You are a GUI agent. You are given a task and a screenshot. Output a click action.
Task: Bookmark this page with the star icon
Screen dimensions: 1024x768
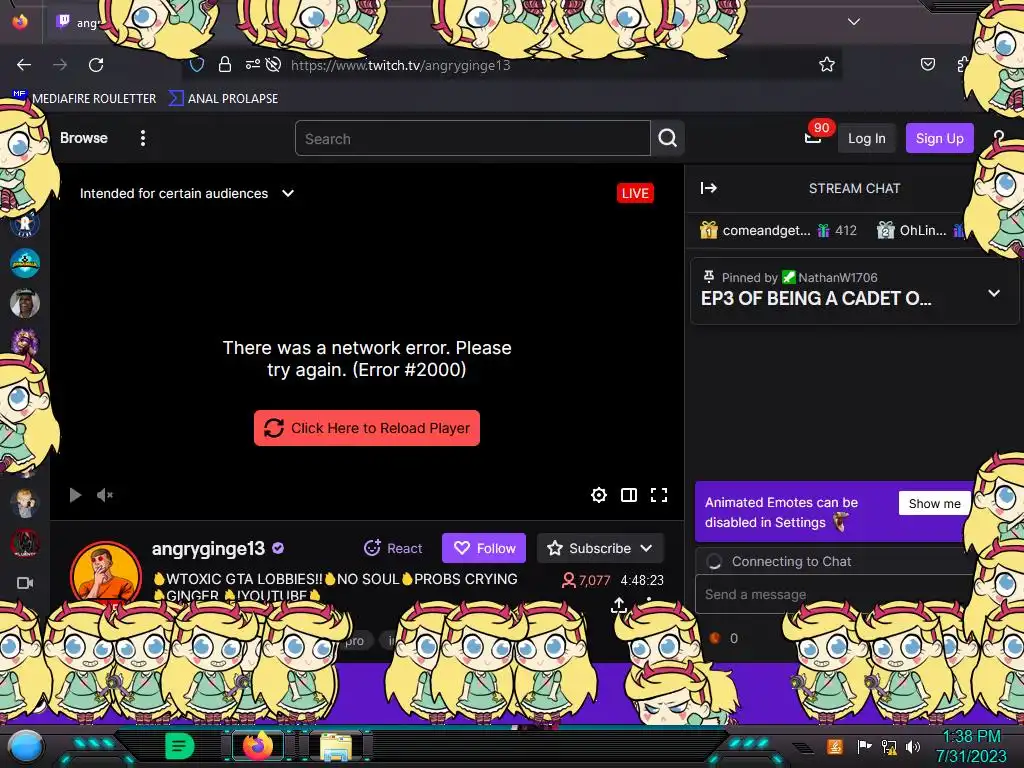point(827,64)
